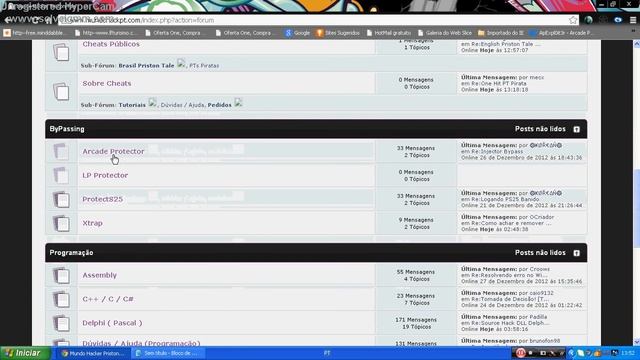The height and width of the screenshot is (360, 640).
Task: Open the Delphi ( Pascal ) board
Action: [x=112, y=323]
